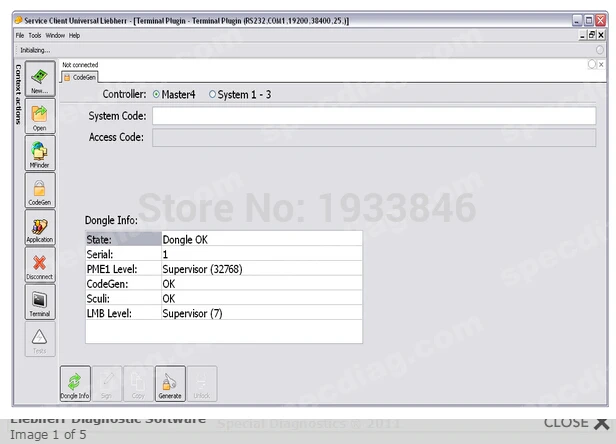This screenshot has width=616, height=444.
Task: Click the Generate code icon
Action: point(170,383)
